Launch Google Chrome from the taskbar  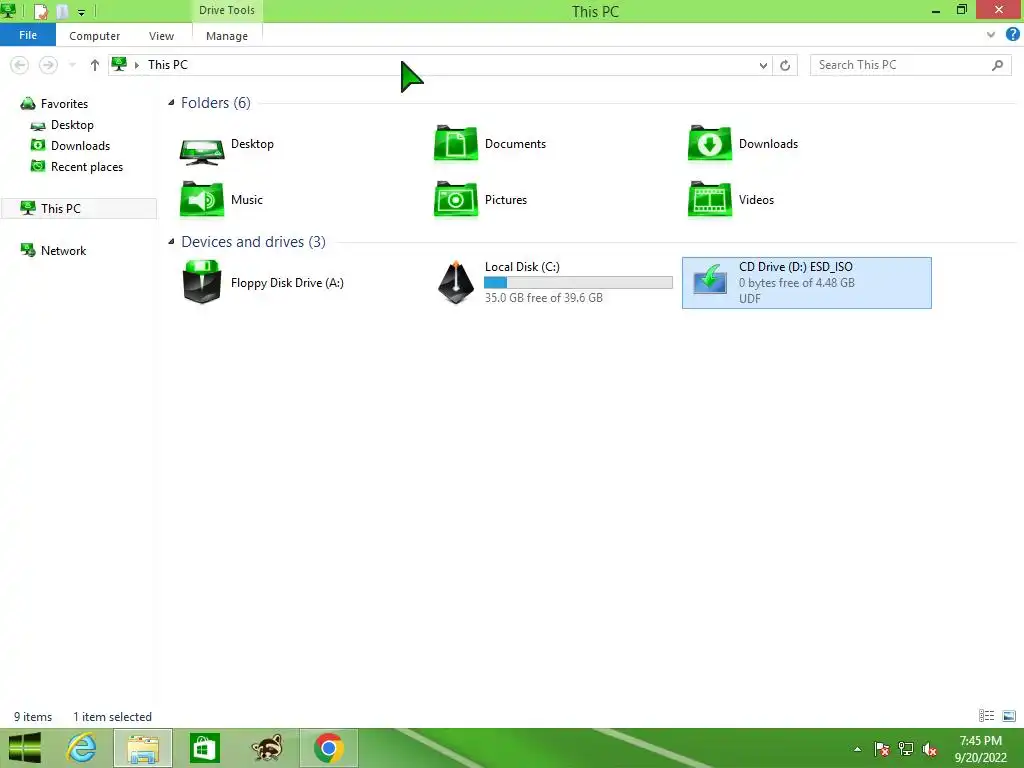(x=328, y=748)
